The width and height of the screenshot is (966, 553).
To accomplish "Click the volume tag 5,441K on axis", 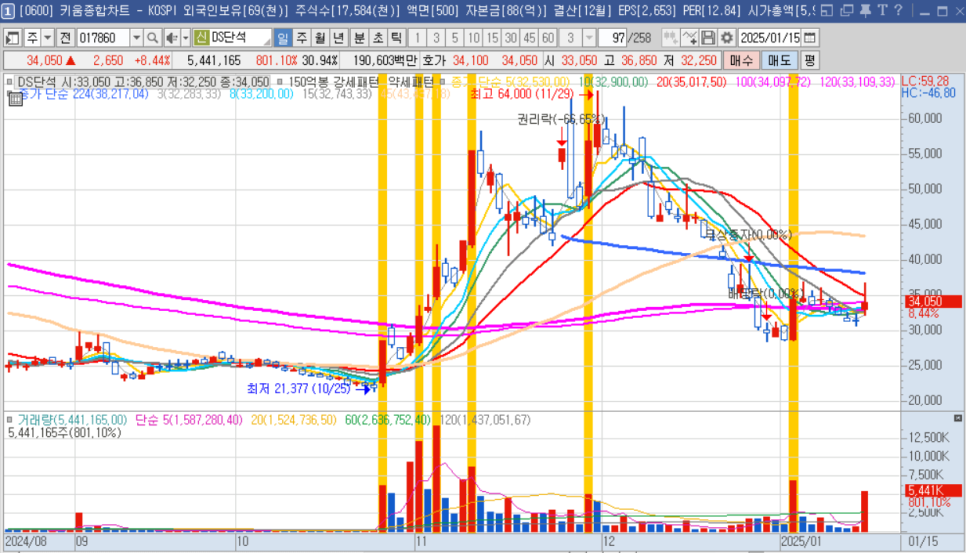I will pyautogui.click(x=933, y=491).
